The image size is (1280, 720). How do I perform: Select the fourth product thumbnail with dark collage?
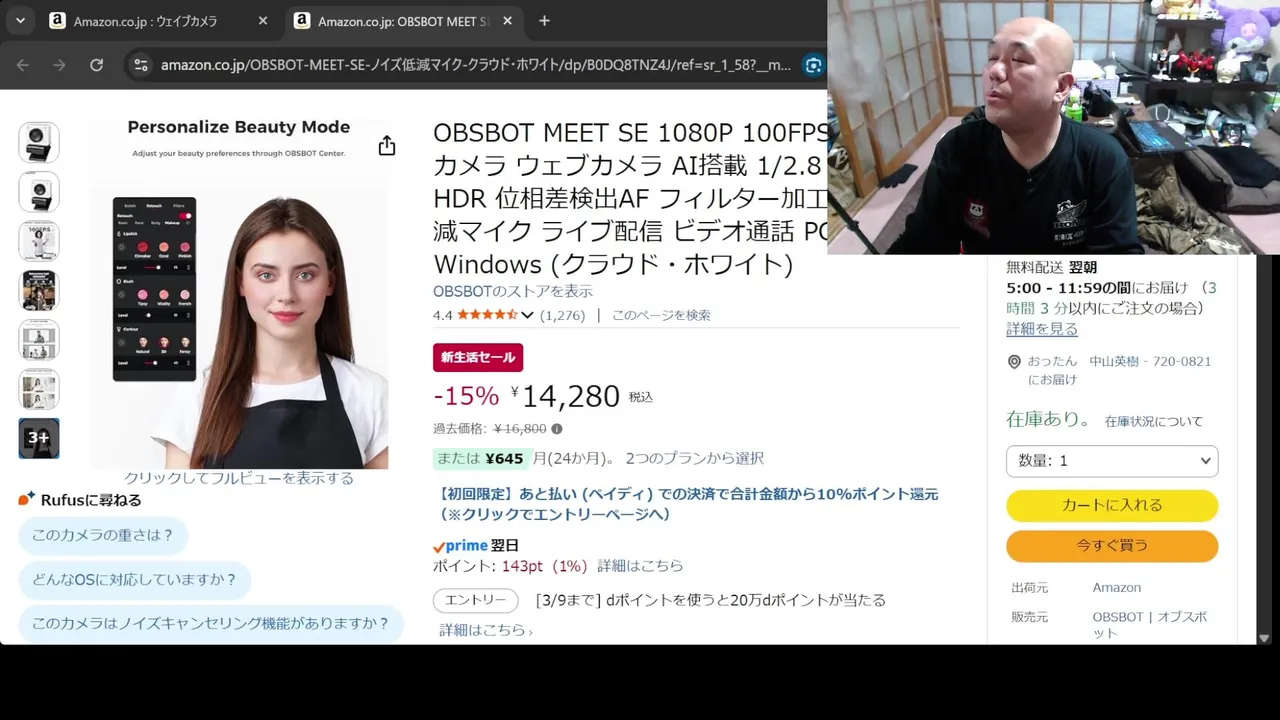point(39,290)
